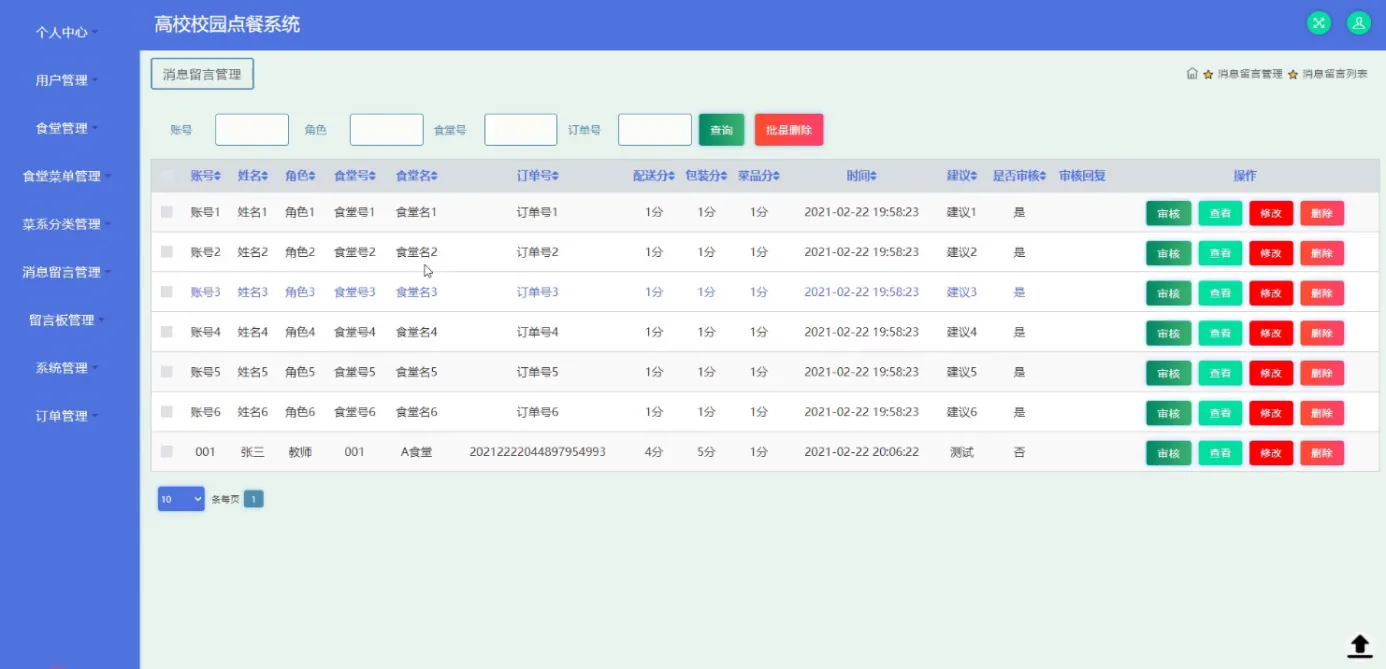Open the fullscreen toggle icon in header
Viewport: 1386px width, 669px height.
1318,22
